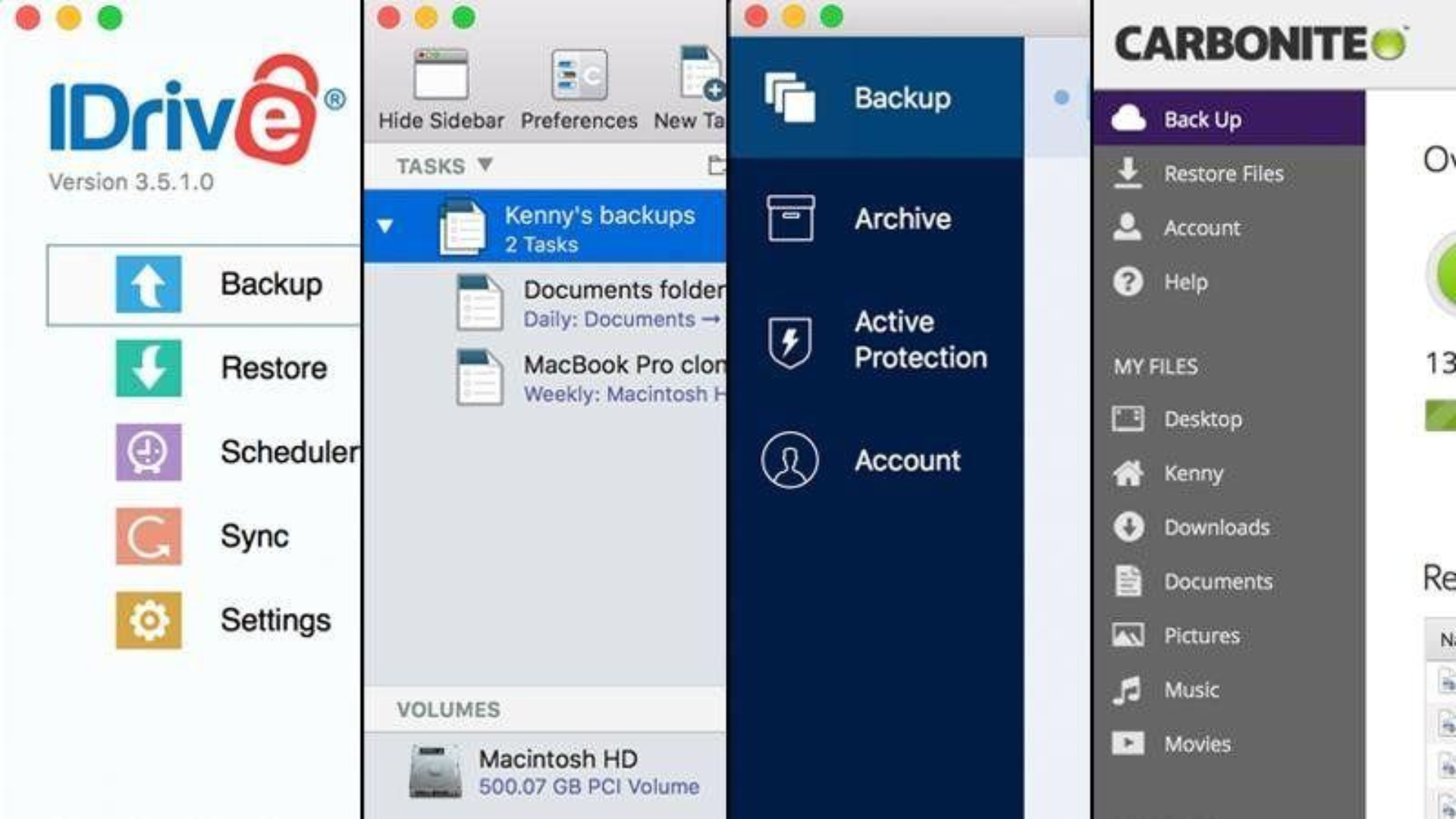Click the Carbonite Back Up cloud icon
Viewport: 1456px width, 819px height.
click(1128, 119)
